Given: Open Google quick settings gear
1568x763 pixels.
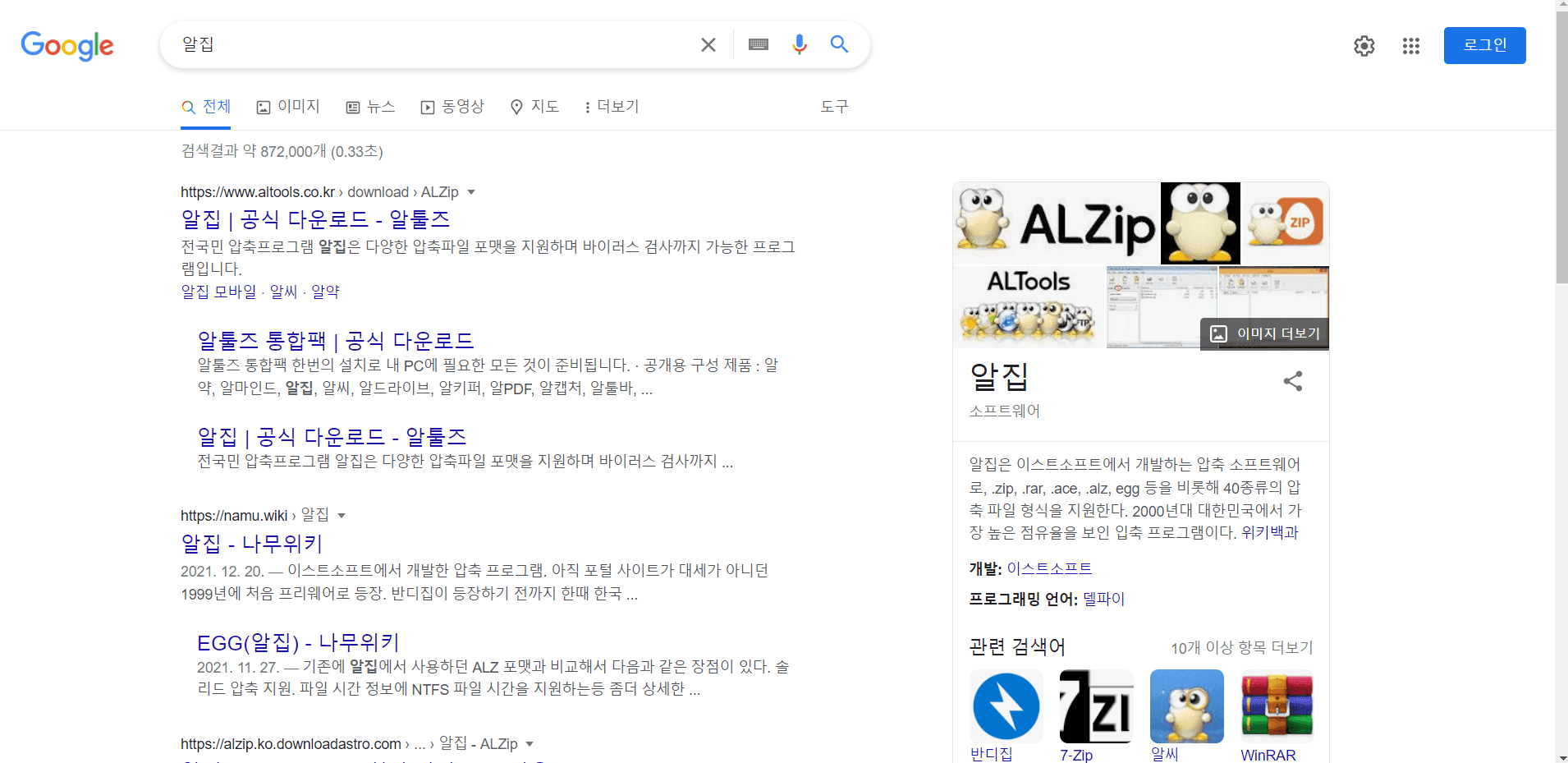Looking at the screenshot, I should pyautogui.click(x=1365, y=46).
